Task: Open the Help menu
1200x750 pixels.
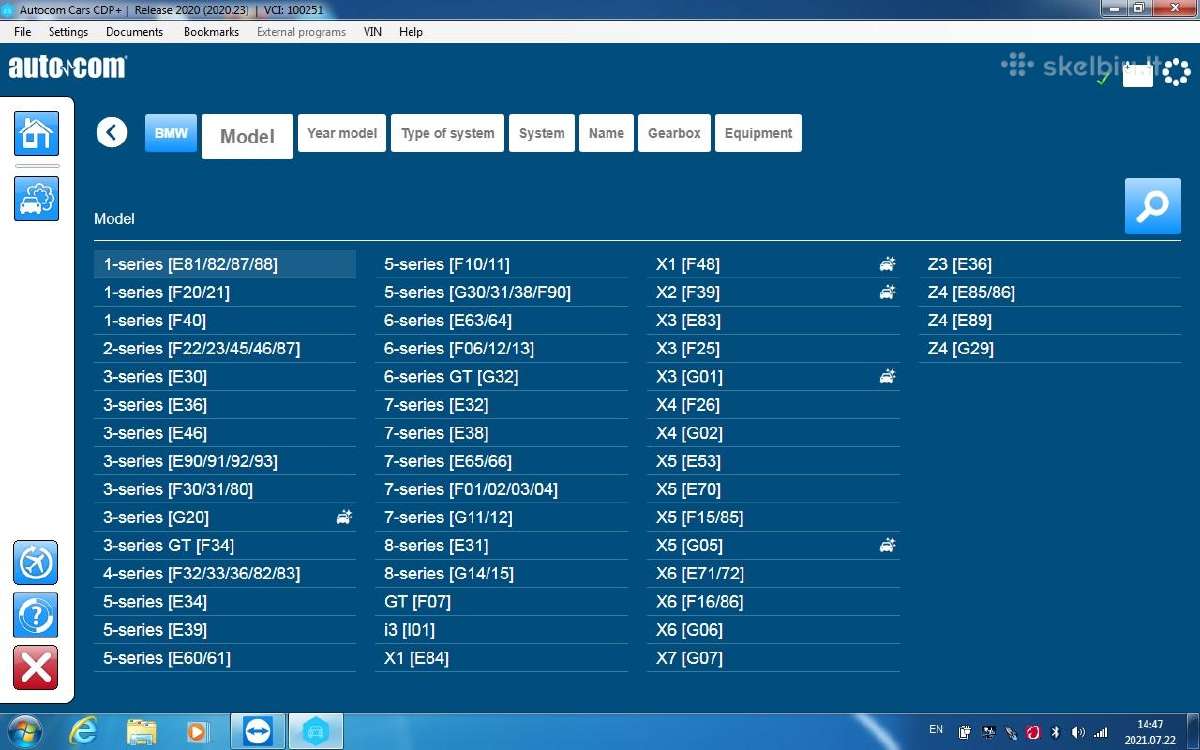Action: 411,32
